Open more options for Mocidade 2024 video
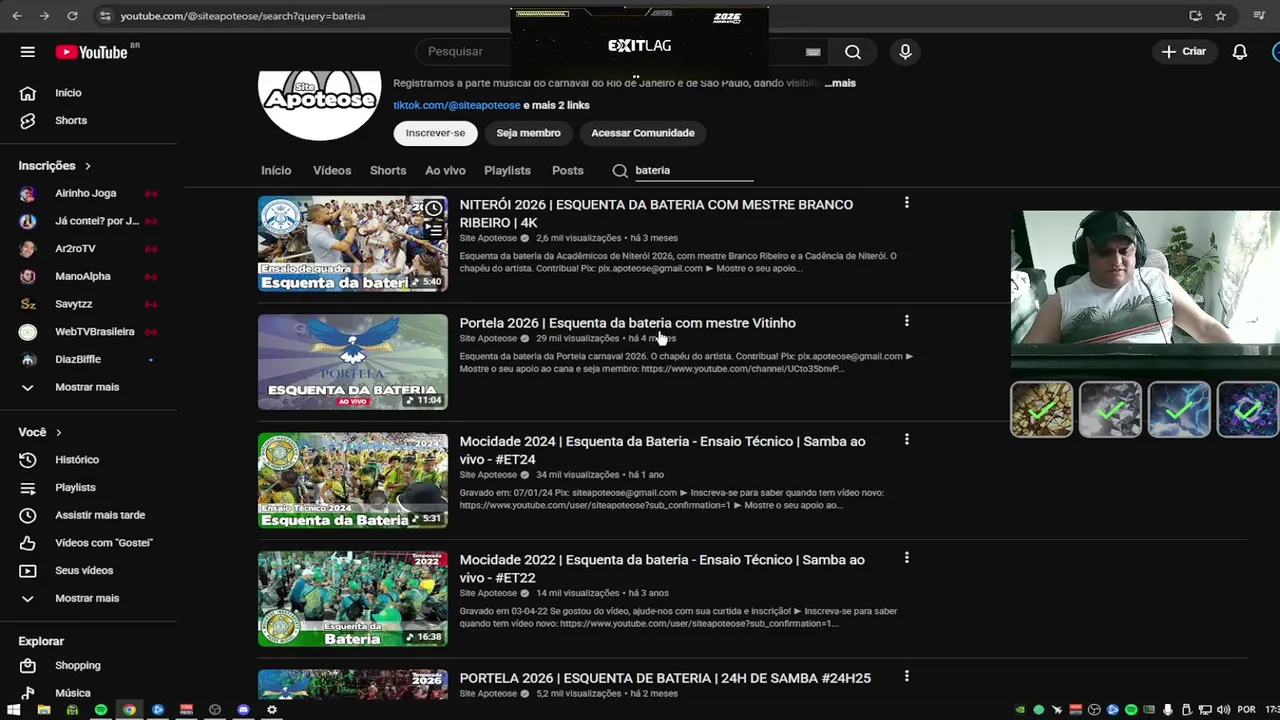Screen dimensions: 1280x720 click(x=907, y=440)
